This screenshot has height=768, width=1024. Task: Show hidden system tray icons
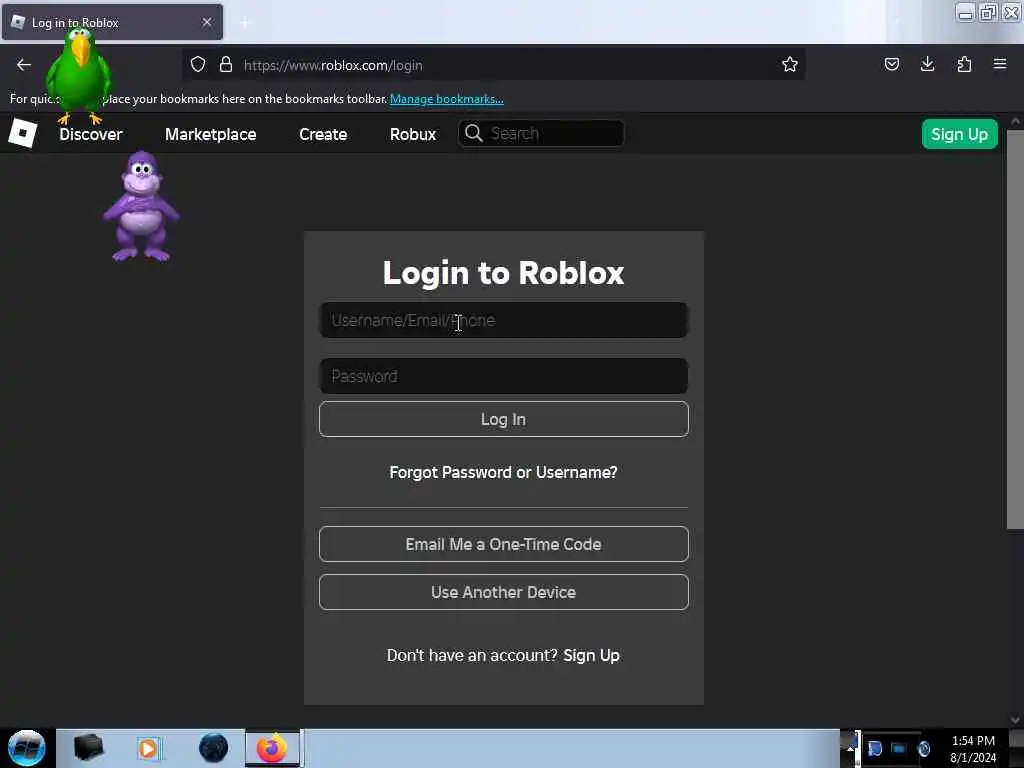850,748
